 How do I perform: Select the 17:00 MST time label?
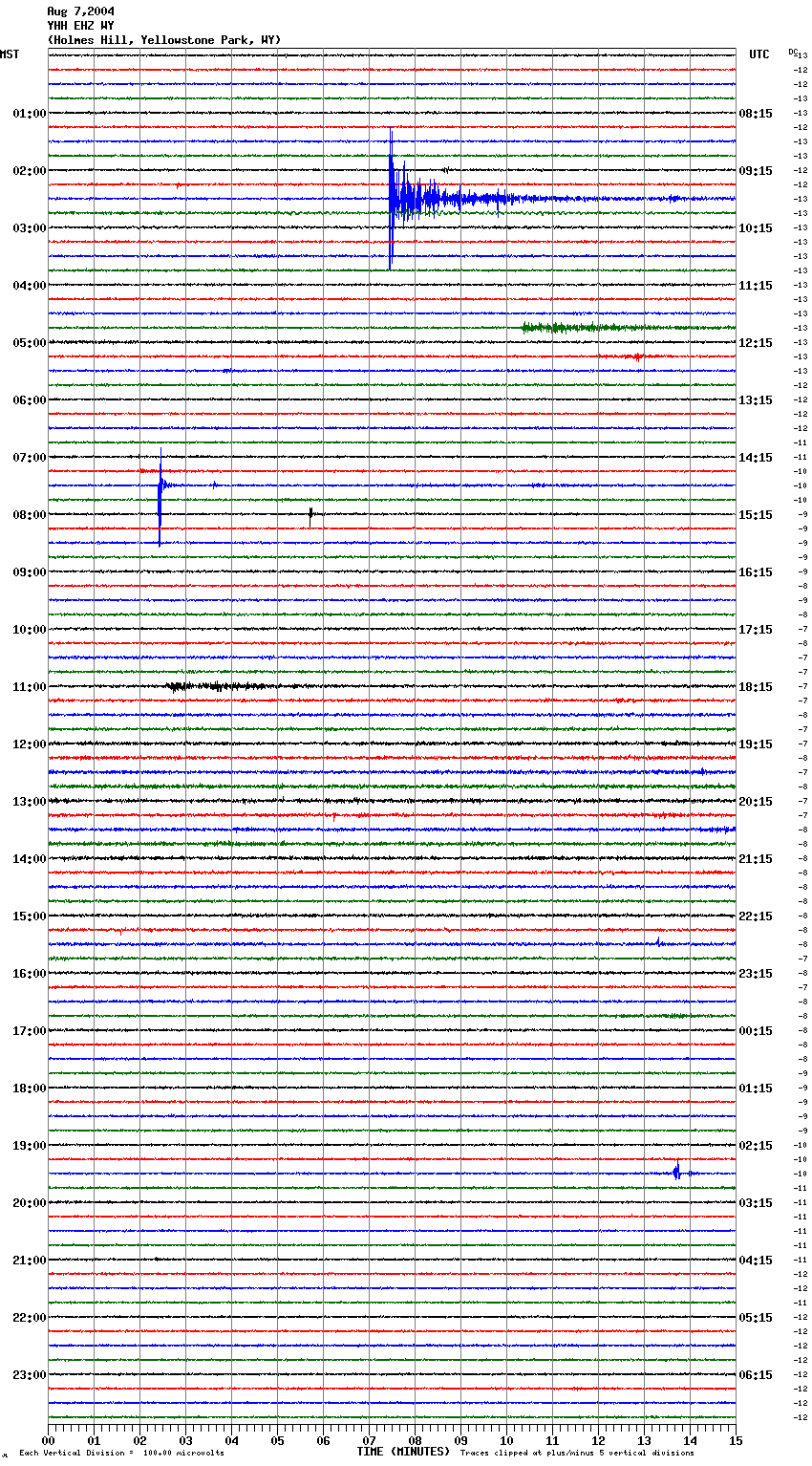point(30,1031)
